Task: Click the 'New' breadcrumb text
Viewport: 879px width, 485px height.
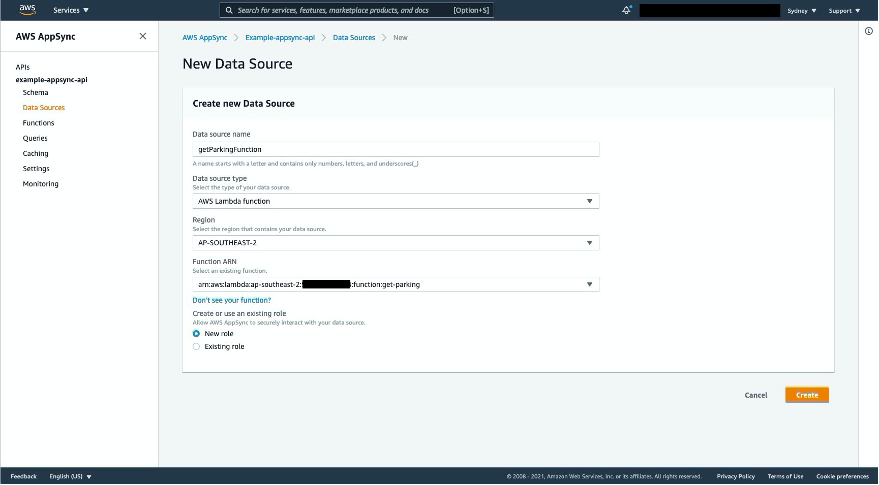Action: pos(400,38)
